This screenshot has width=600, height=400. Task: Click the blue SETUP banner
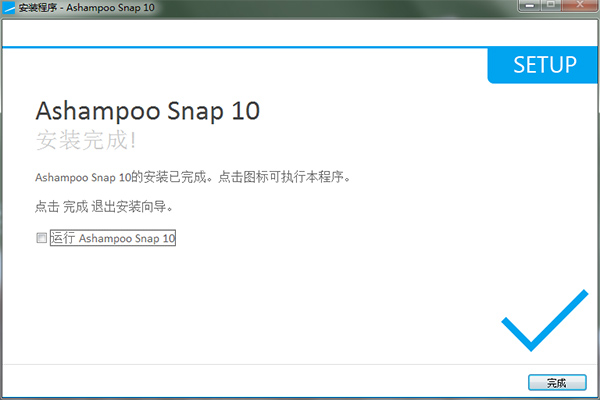[x=542, y=65]
